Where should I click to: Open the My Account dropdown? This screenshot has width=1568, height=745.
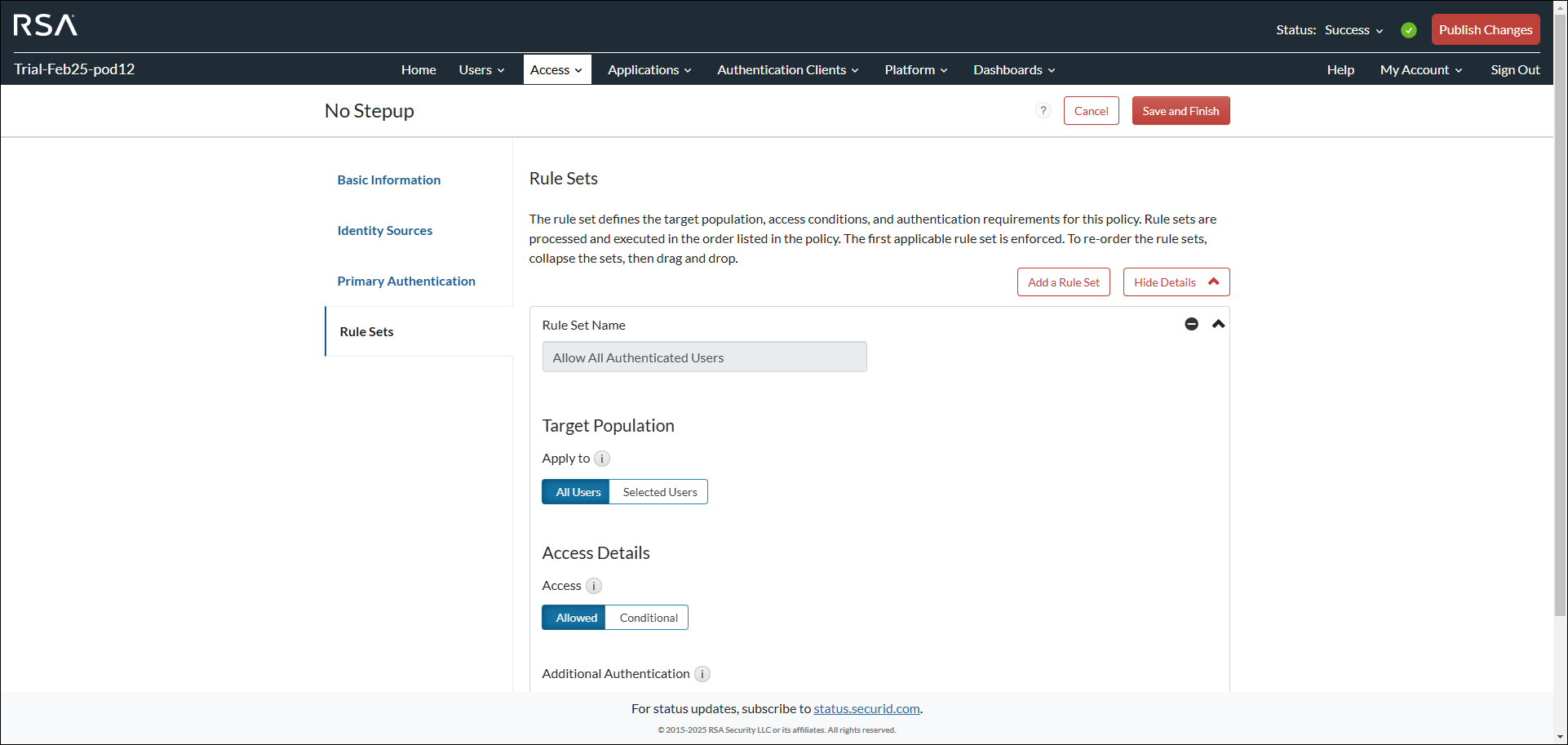coord(1420,70)
